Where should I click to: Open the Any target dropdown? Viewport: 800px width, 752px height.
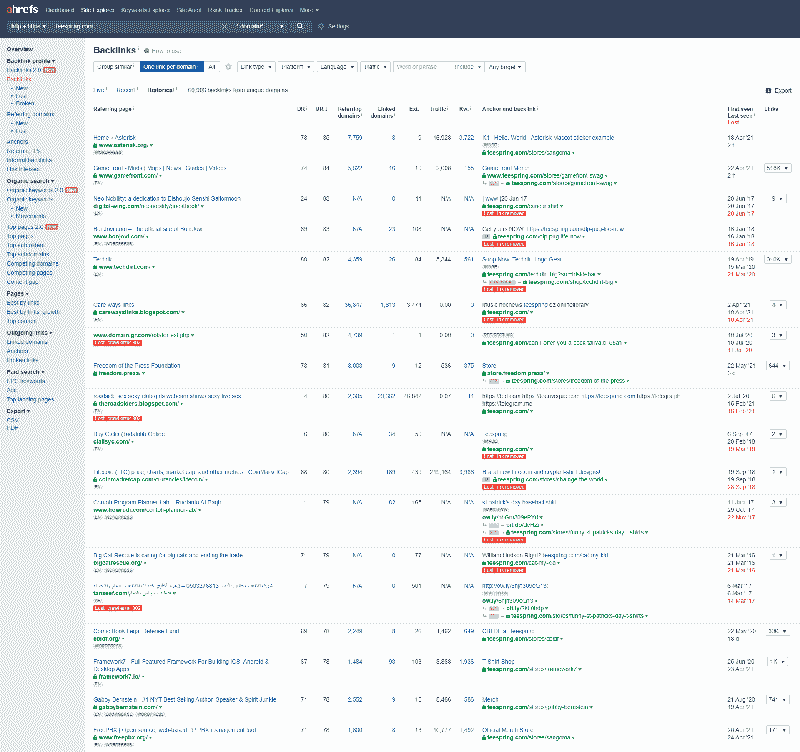(x=505, y=67)
